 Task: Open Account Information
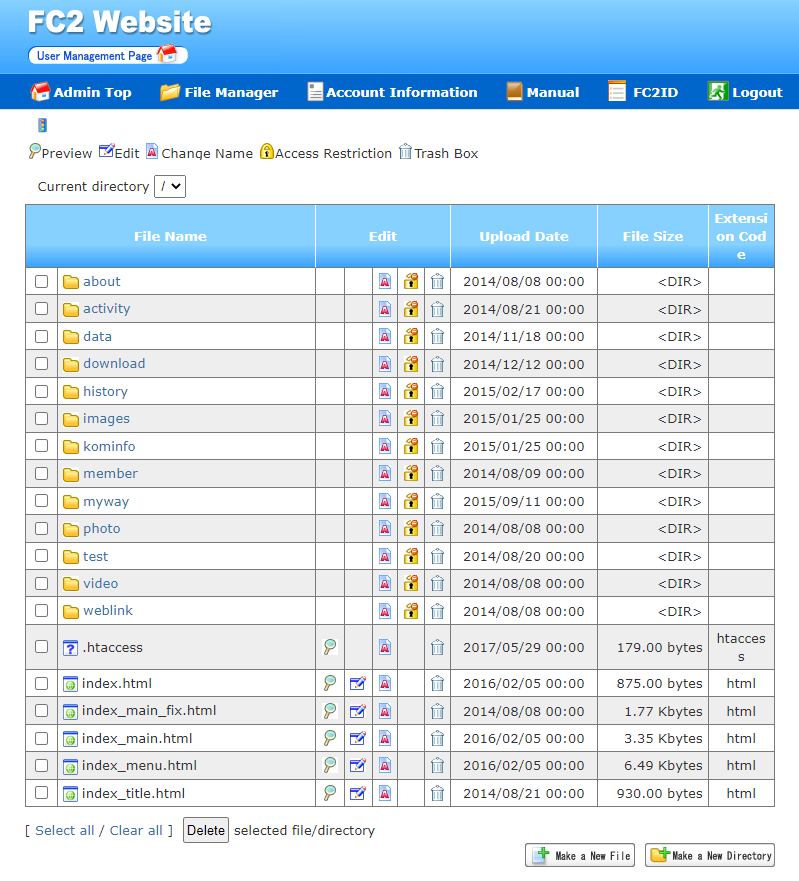coord(393,92)
